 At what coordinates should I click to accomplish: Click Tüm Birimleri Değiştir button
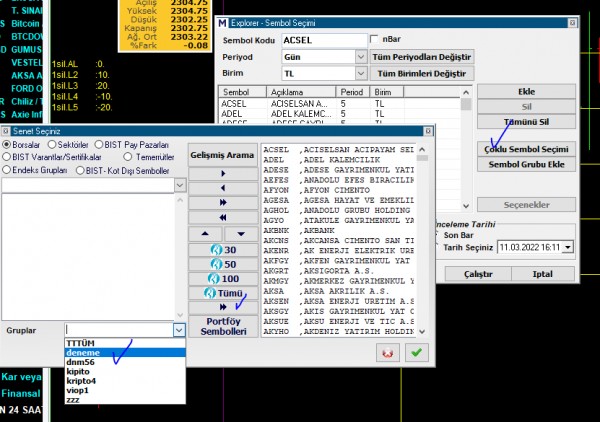click(422, 73)
